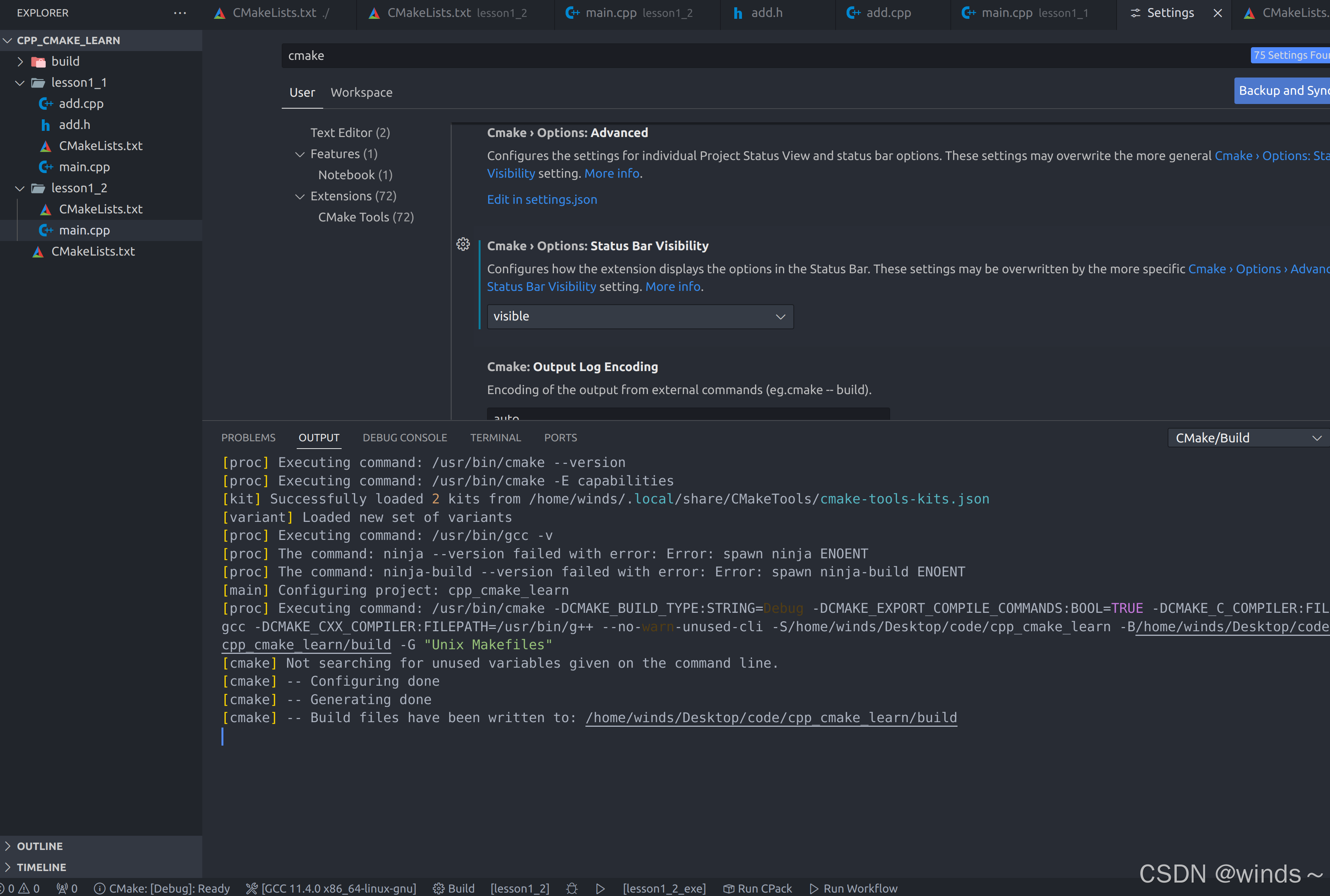Click the debug bug icon in status bar

[x=572, y=888]
